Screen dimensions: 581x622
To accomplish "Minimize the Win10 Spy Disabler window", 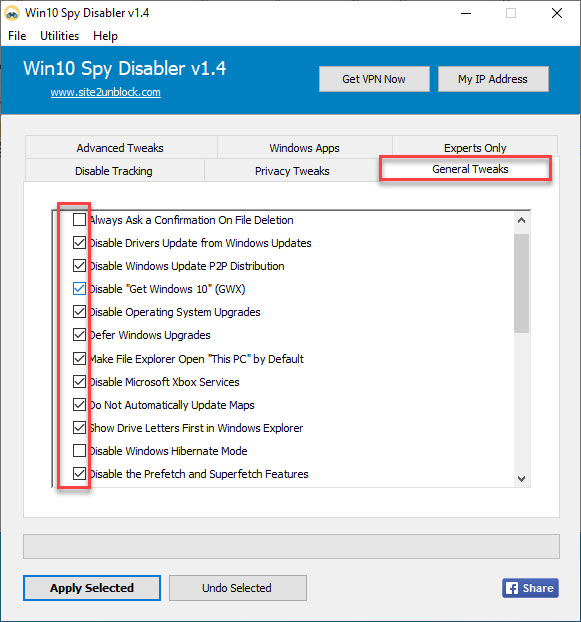I will (466, 13).
